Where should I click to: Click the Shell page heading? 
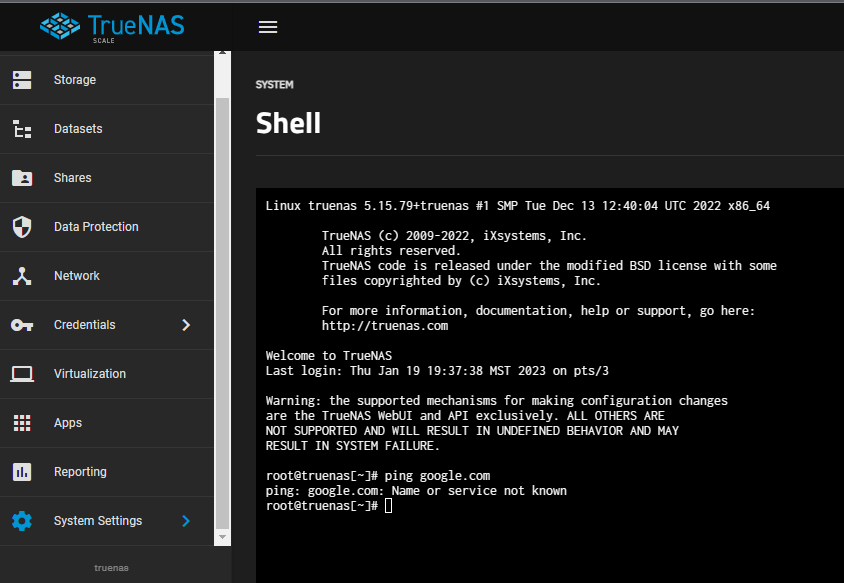click(x=289, y=123)
